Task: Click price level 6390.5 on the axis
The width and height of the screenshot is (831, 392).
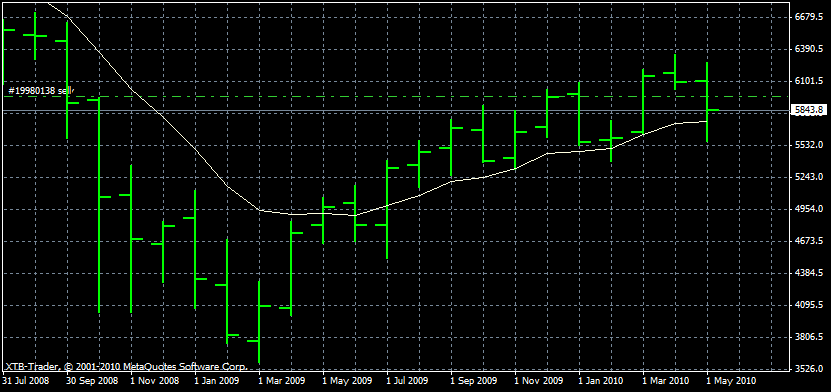Action: pyautogui.click(x=808, y=49)
